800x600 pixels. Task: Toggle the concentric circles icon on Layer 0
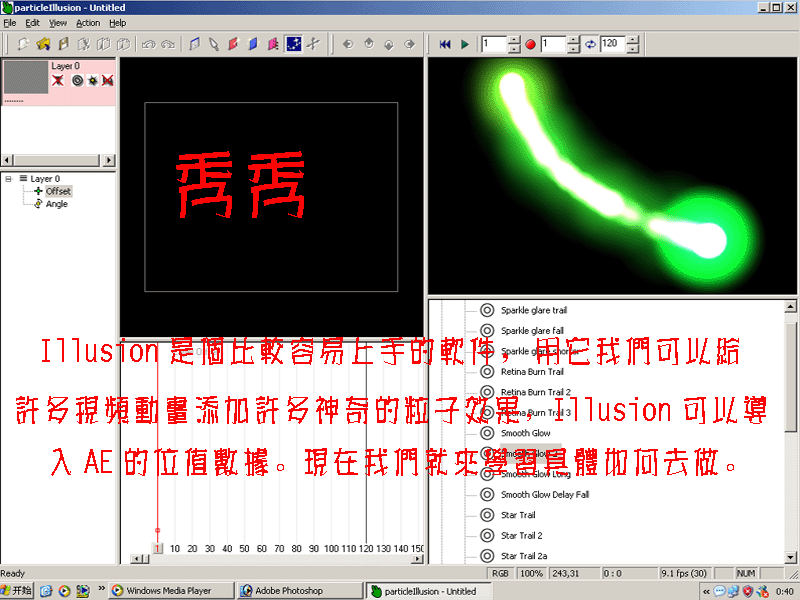78,81
